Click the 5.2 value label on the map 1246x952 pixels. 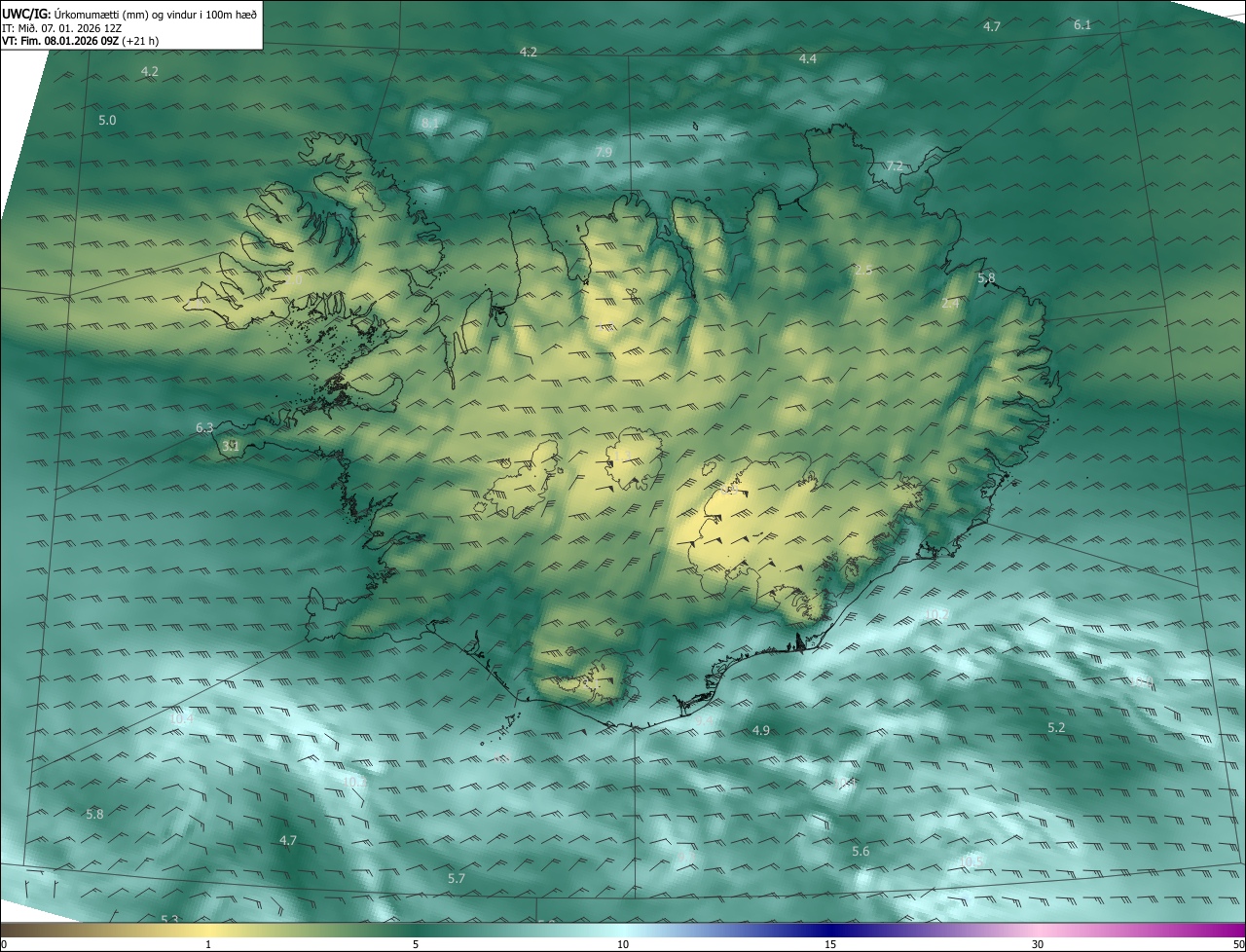(1057, 728)
